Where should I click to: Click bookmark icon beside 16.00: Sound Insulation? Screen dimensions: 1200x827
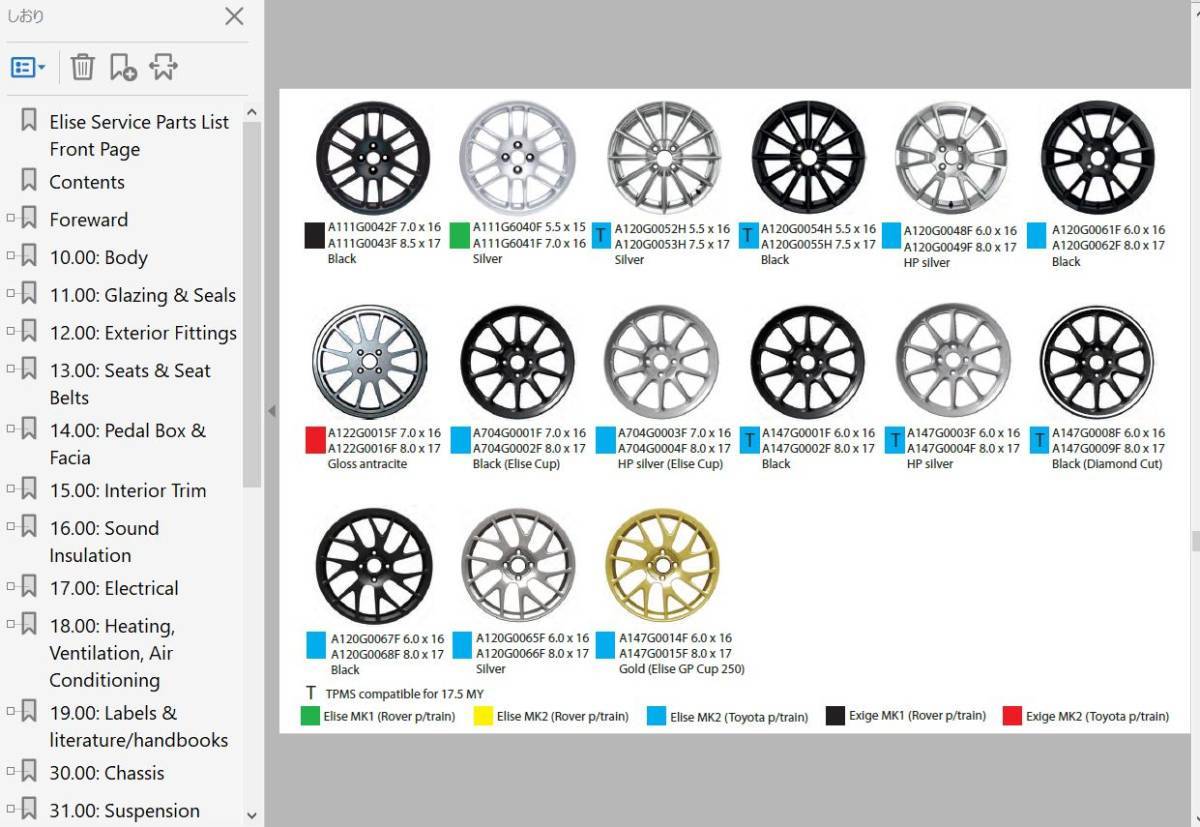29,526
